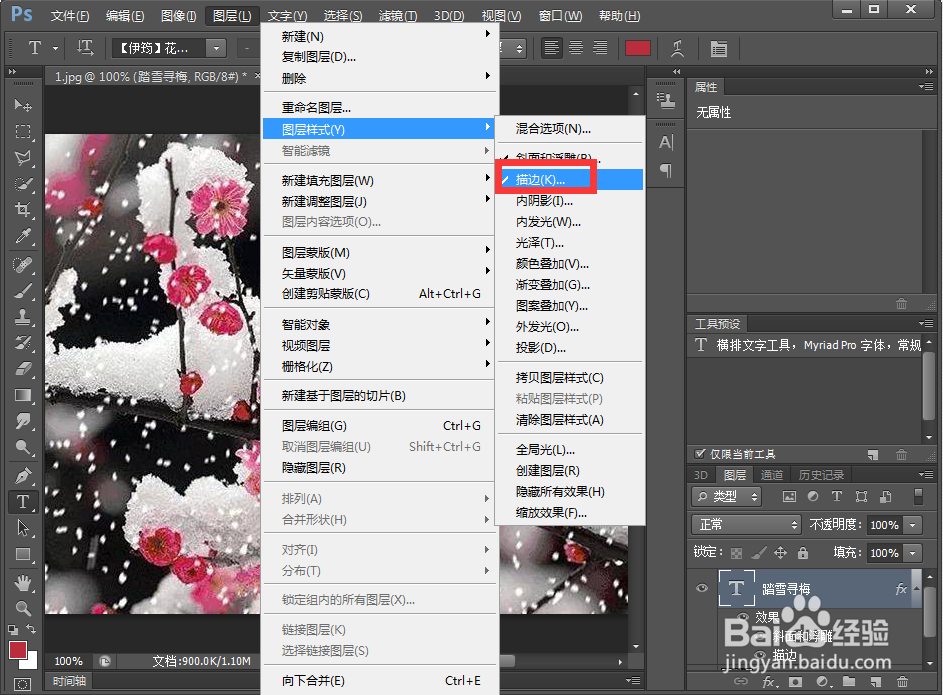The width and height of the screenshot is (943, 695).
Task: Hide the 踏雪寻梅 text layer visibility eye
Action: 702,588
